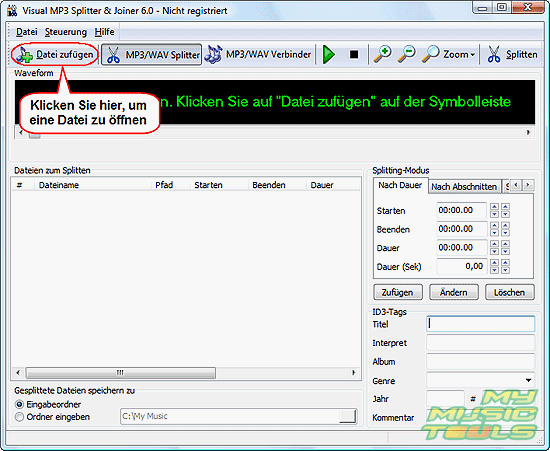Click the C:\My Music folder path field
The height and width of the screenshot is (451, 550).
click(230, 416)
